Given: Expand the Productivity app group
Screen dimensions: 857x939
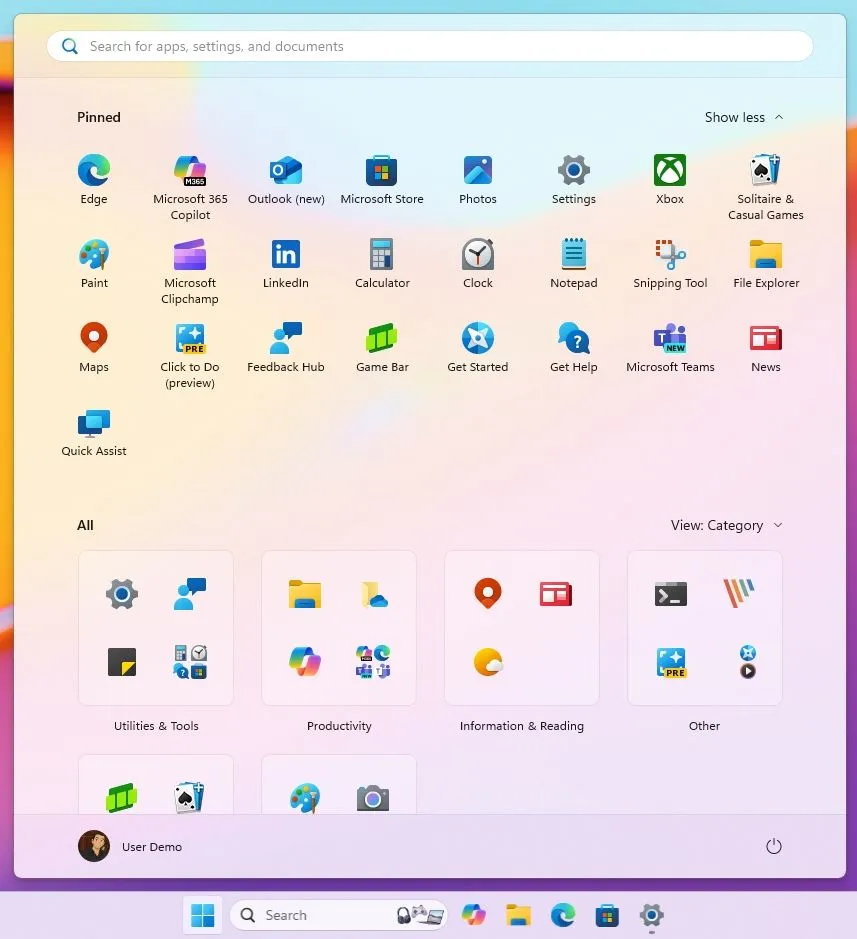Looking at the screenshot, I should point(338,628).
